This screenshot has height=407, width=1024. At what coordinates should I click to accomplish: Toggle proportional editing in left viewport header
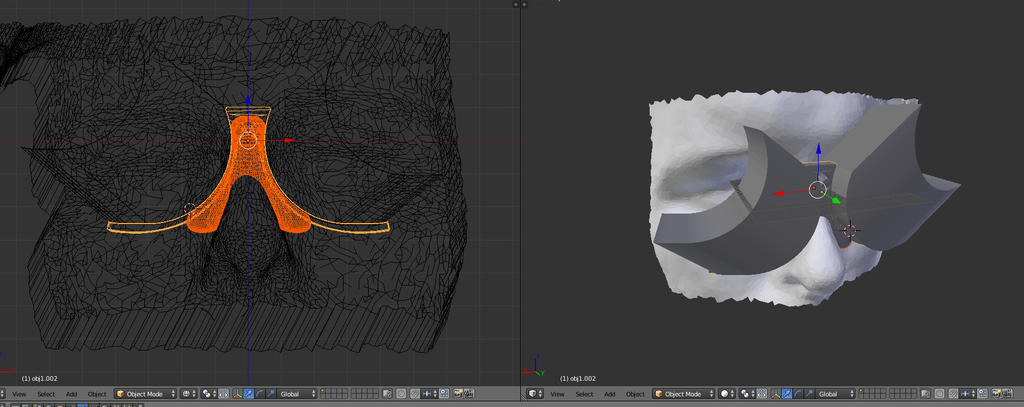401,394
